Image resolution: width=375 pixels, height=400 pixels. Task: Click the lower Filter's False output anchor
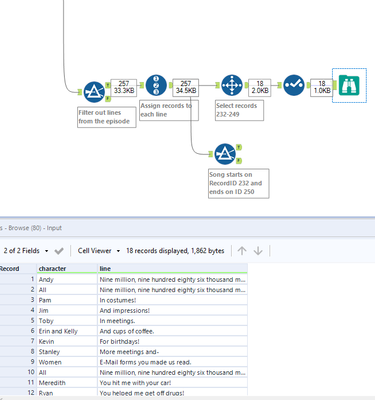coord(239,161)
